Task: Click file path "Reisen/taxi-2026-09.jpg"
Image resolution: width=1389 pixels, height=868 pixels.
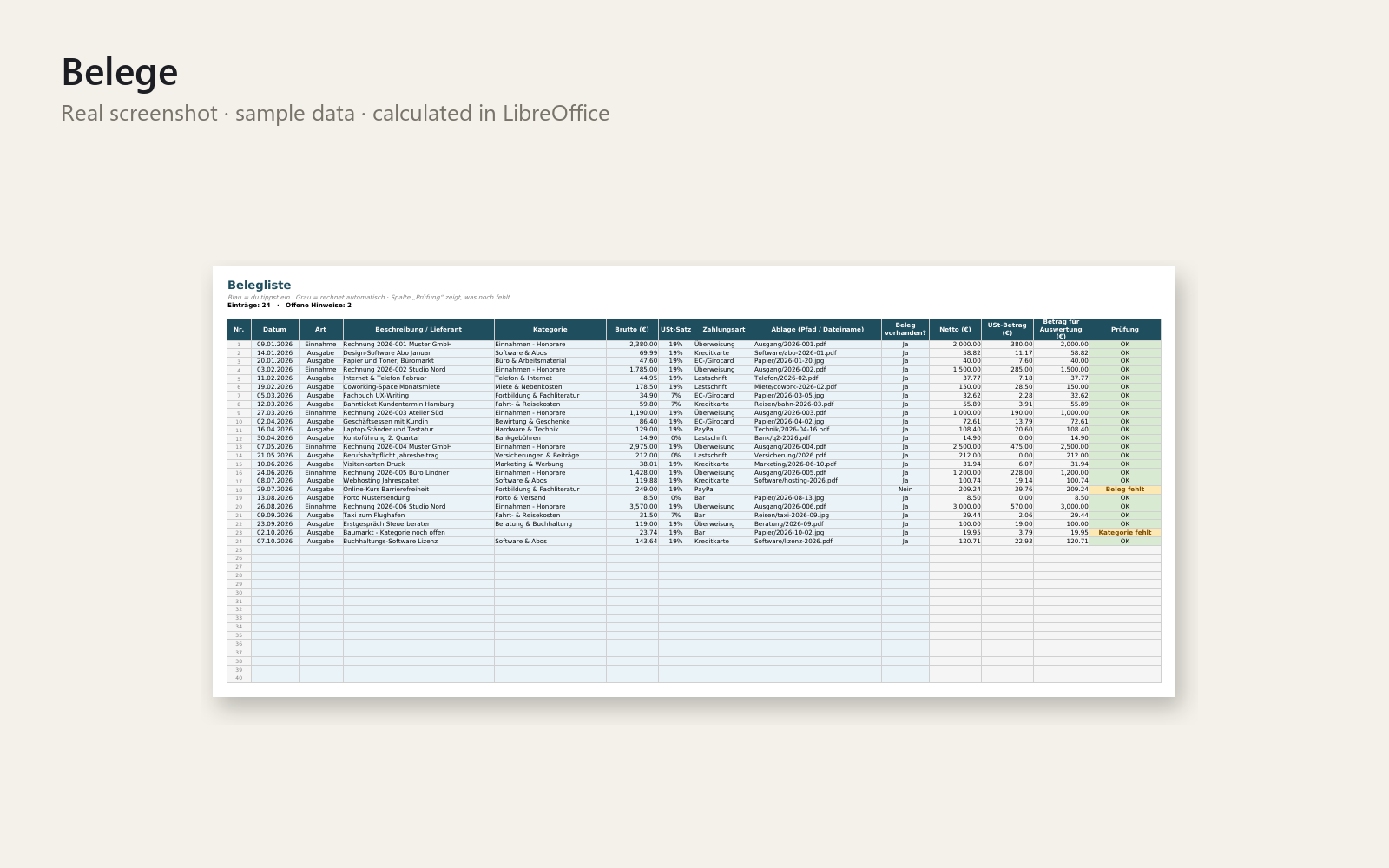Action: (x=818, y=516)
